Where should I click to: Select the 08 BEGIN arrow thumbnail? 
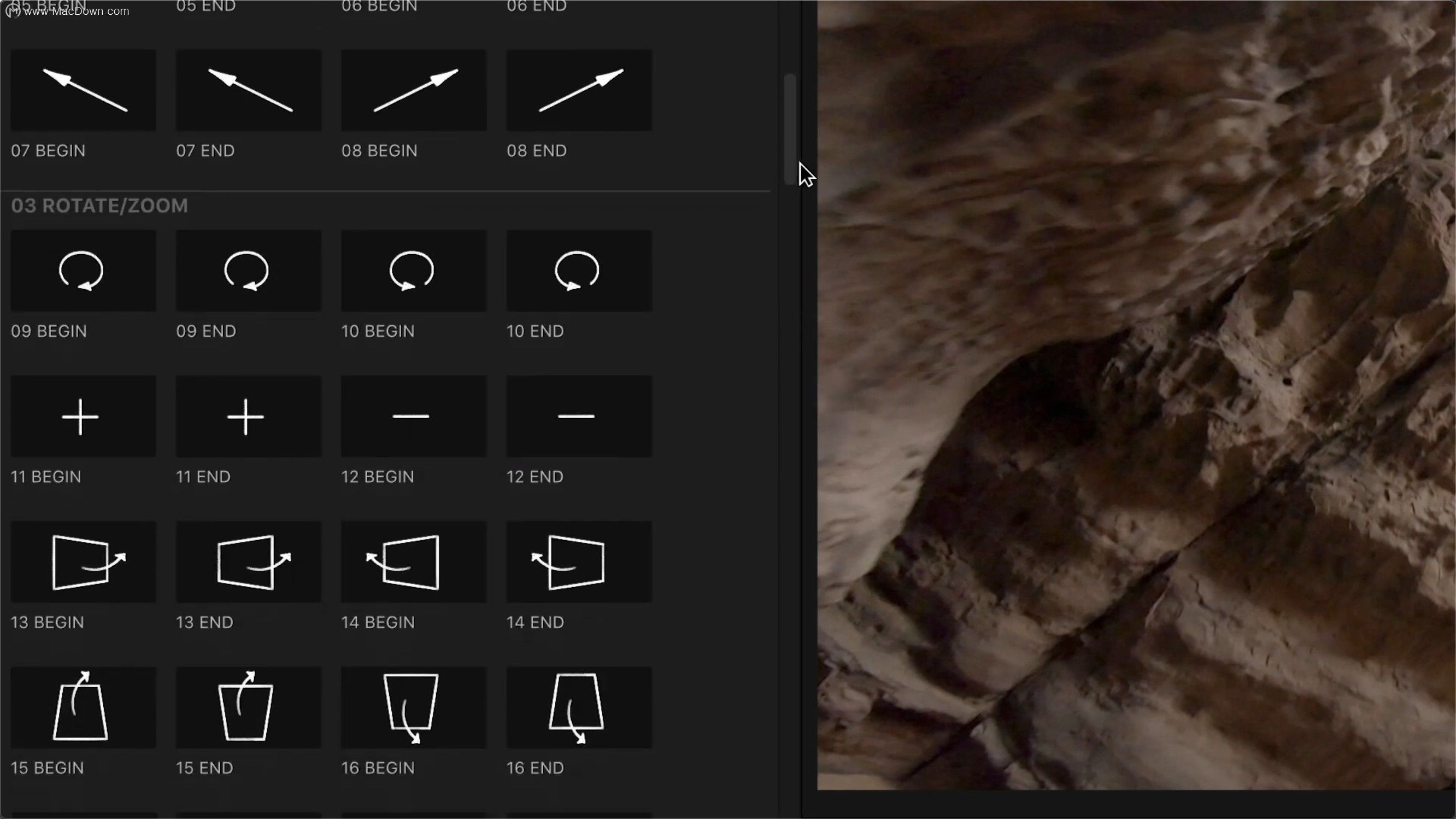tap(413, 90)
